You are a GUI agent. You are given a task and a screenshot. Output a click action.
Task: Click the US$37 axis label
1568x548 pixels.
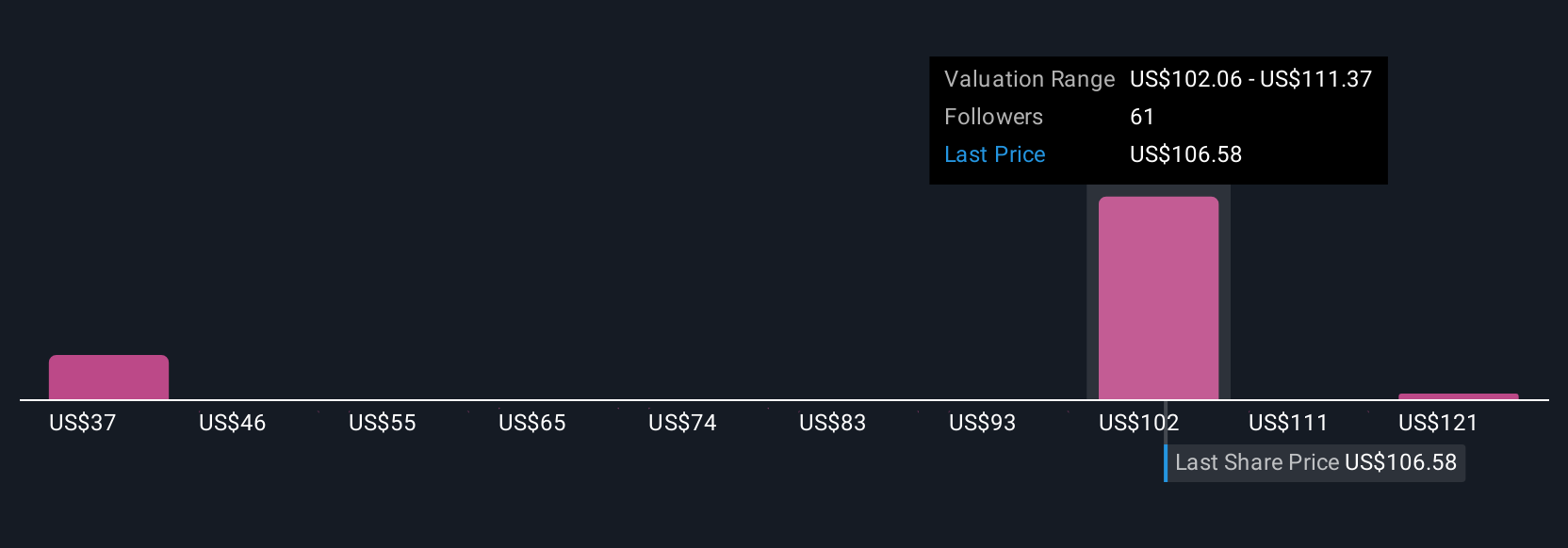point(83,423)
